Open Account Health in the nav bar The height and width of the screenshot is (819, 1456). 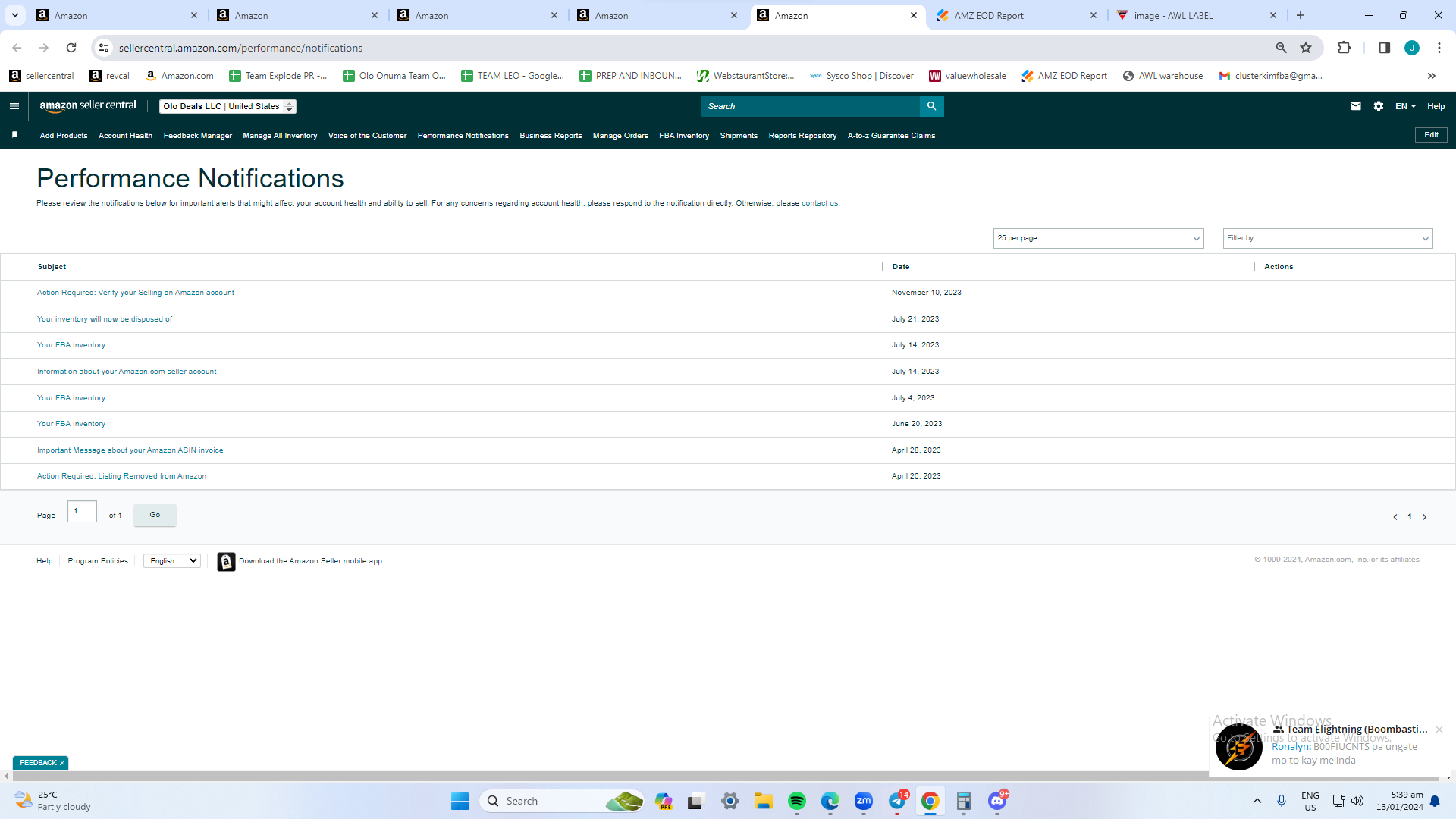(125, 136)
